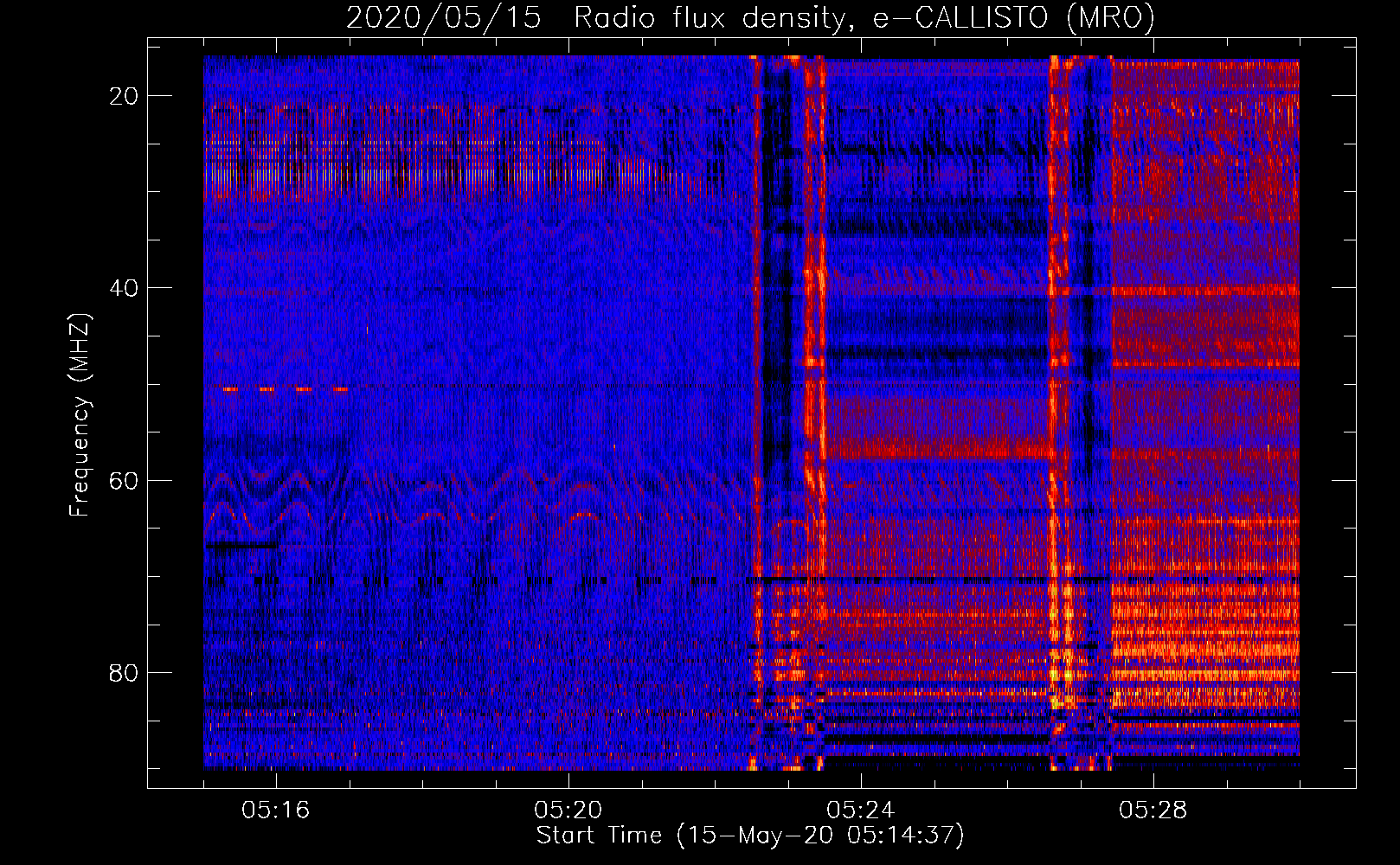This screenshot has height=865, width=1400.
Task: Click the 'Frequency (MHZ)' axis label
Action: pyautogui.click(x=80, y=415)
